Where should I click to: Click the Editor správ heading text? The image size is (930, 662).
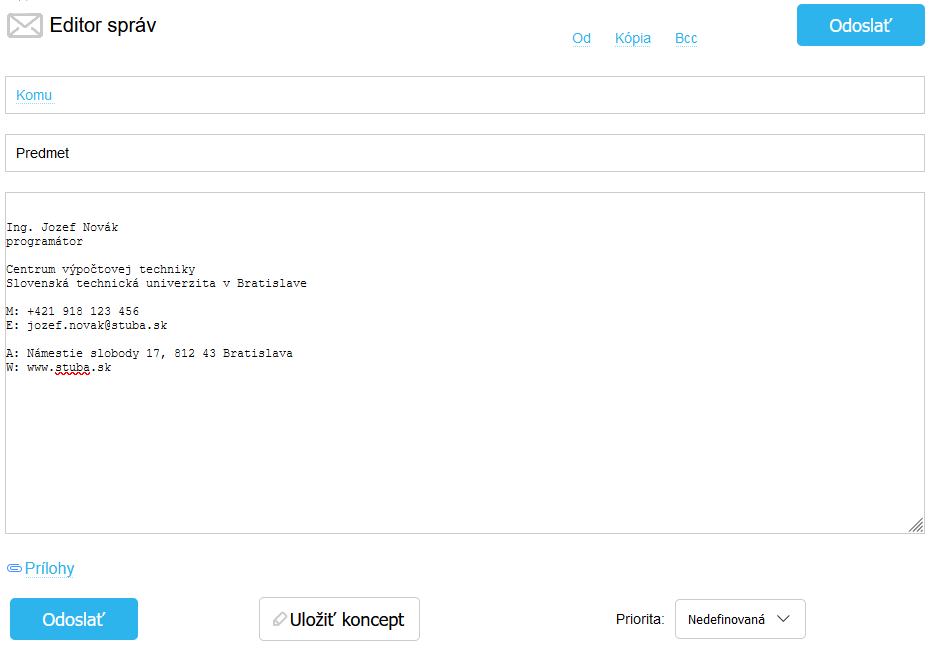click(x=103, y=26)
